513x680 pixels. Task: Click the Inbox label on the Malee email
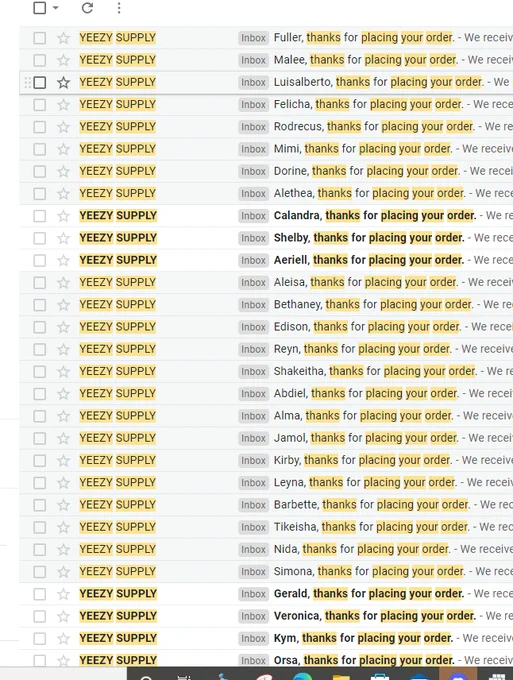coord(253,60)
